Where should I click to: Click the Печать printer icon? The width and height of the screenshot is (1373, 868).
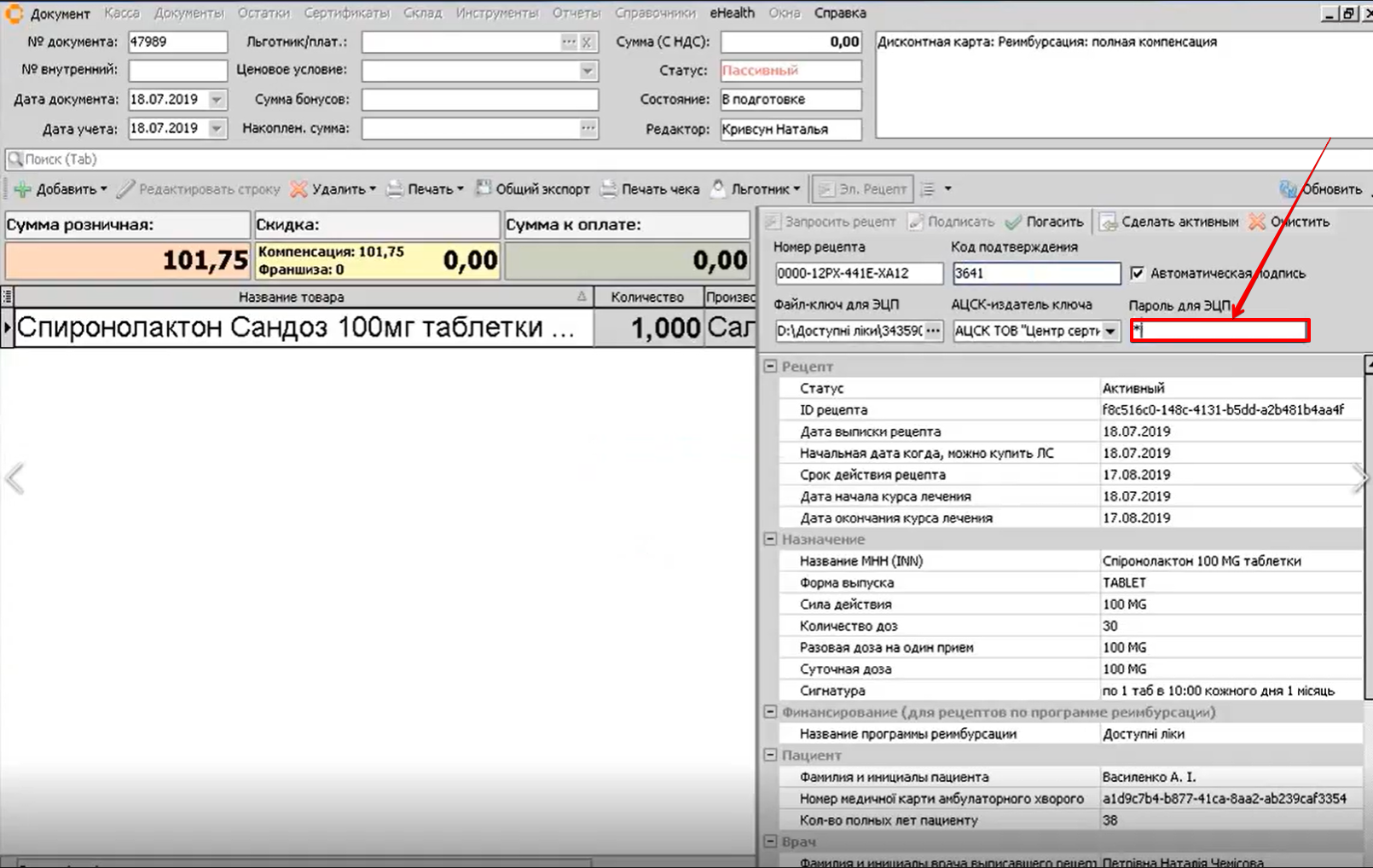tap(395, 189)
